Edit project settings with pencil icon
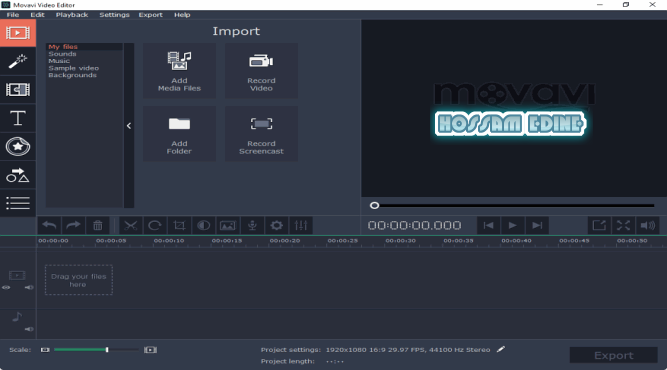The image size is (667, 370). pyautogui.click(x=501, y=349)
